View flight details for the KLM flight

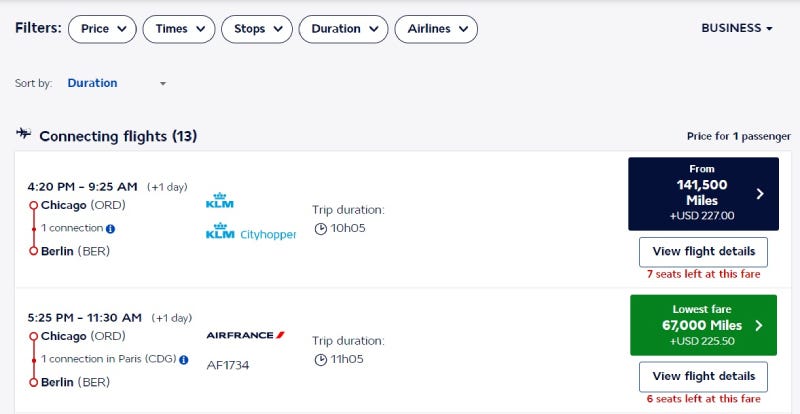click(x=703, y=252)
